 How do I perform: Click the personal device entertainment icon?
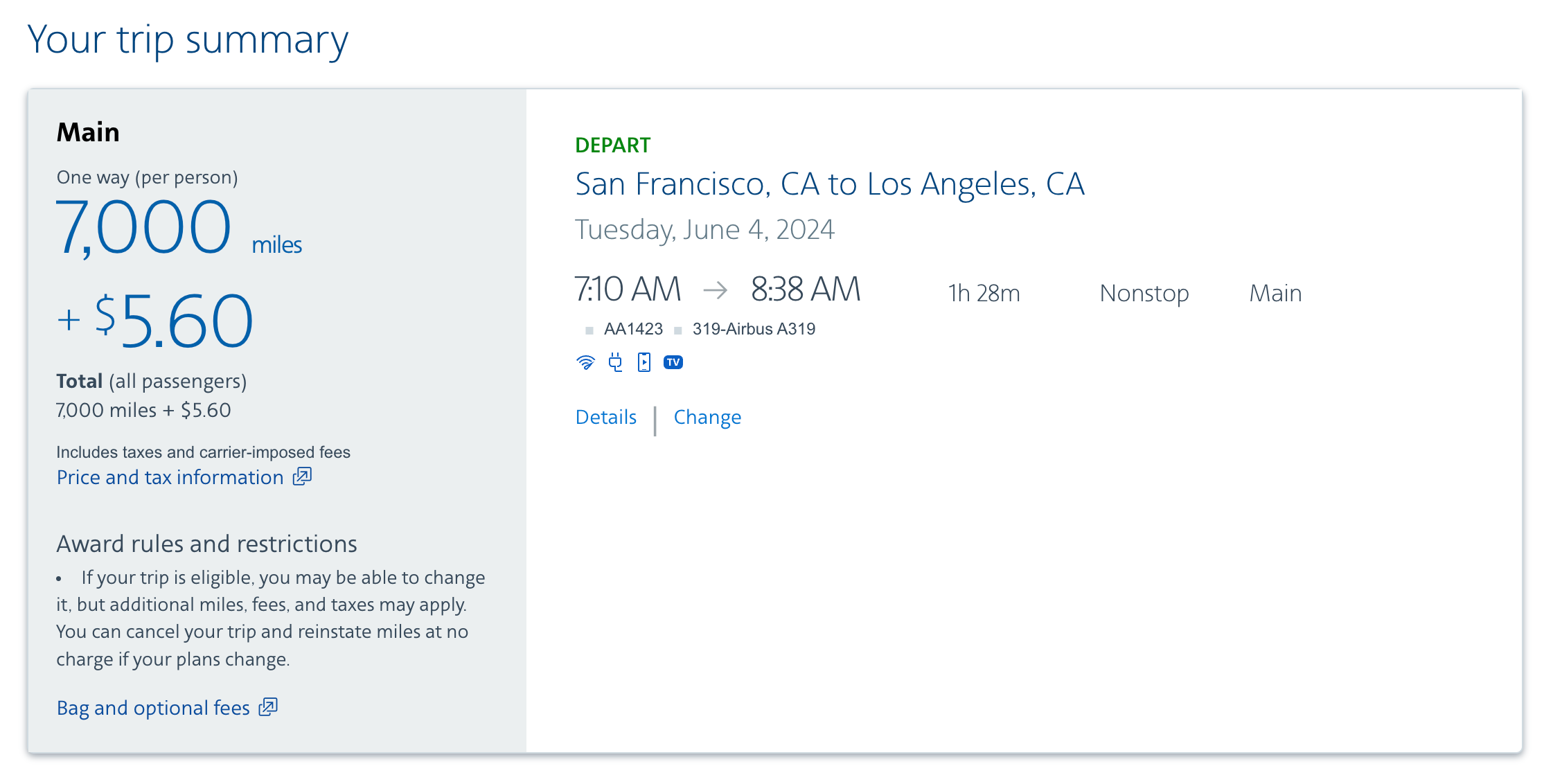click(x=644, y=362)
